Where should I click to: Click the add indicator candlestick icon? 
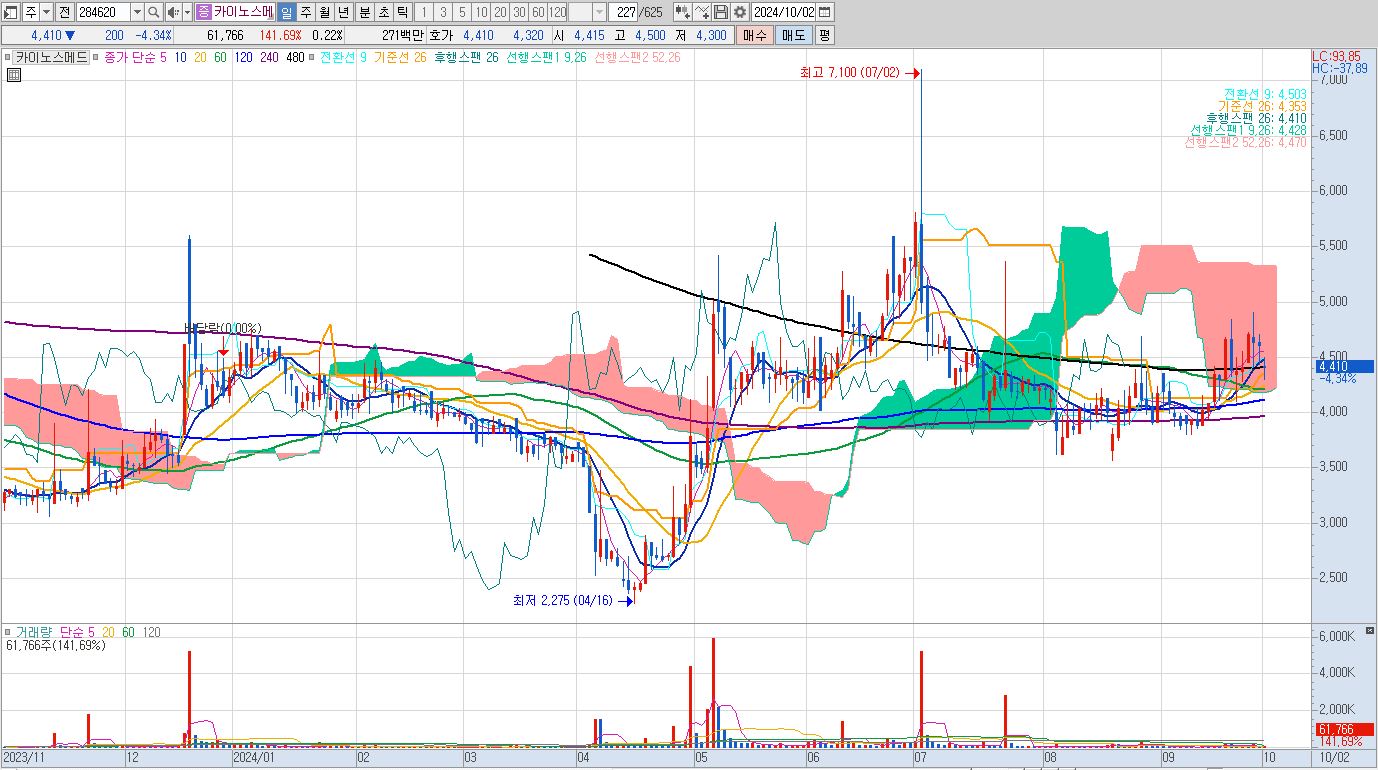click(x=682, y=12)
